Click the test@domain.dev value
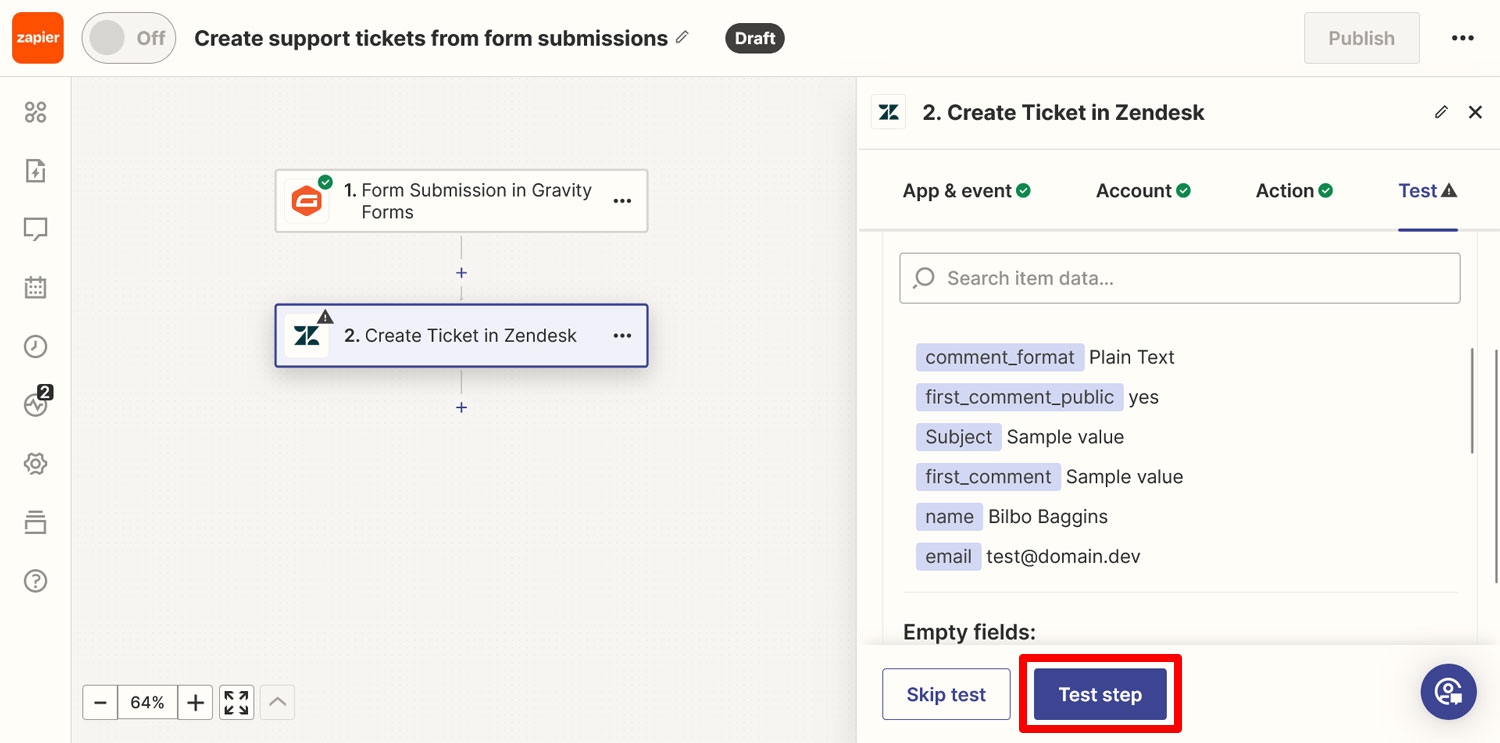1500x743 pixels. point(1063,557)
